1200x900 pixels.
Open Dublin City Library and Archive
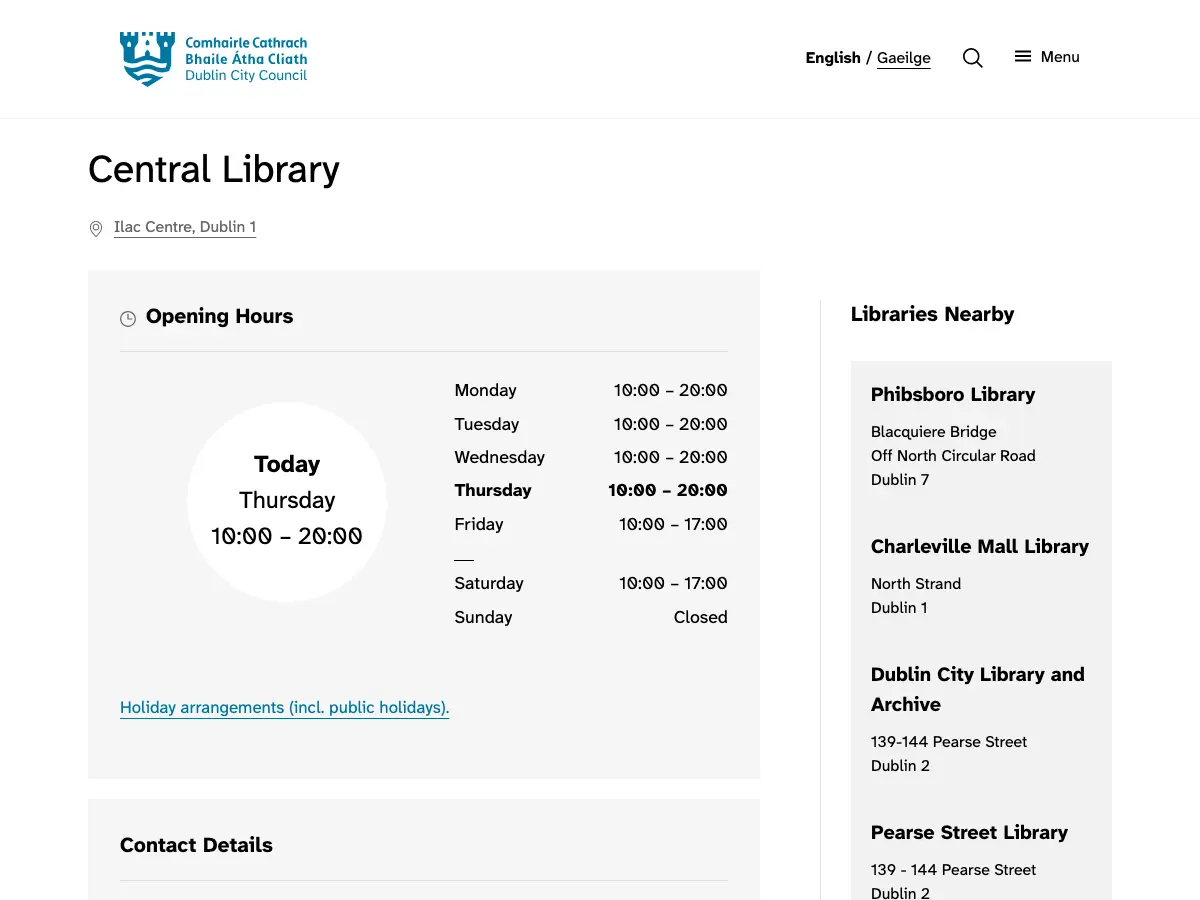click(978, 689)
